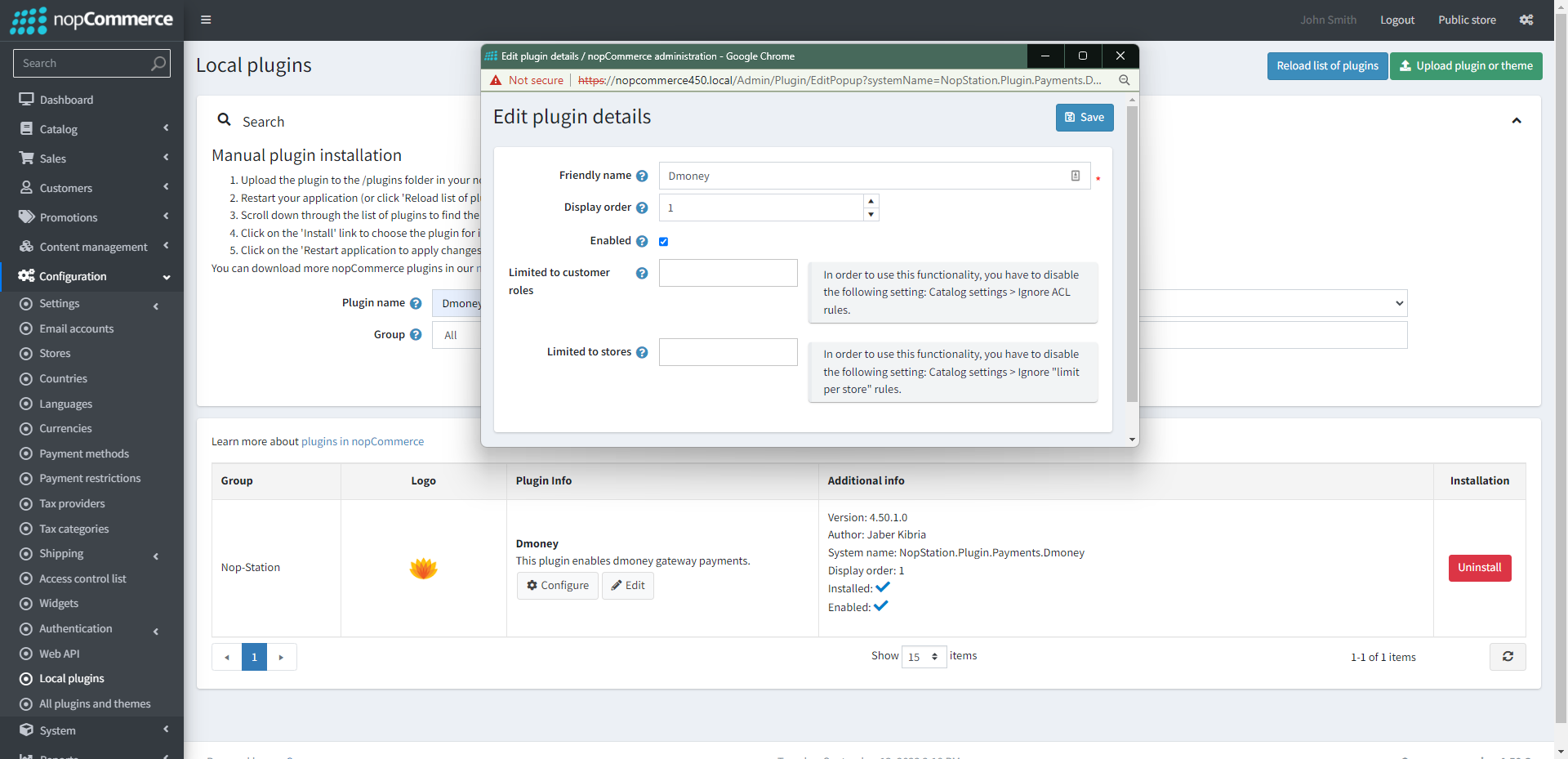Open the plugins in nopCommerce link

coord(363,441)
